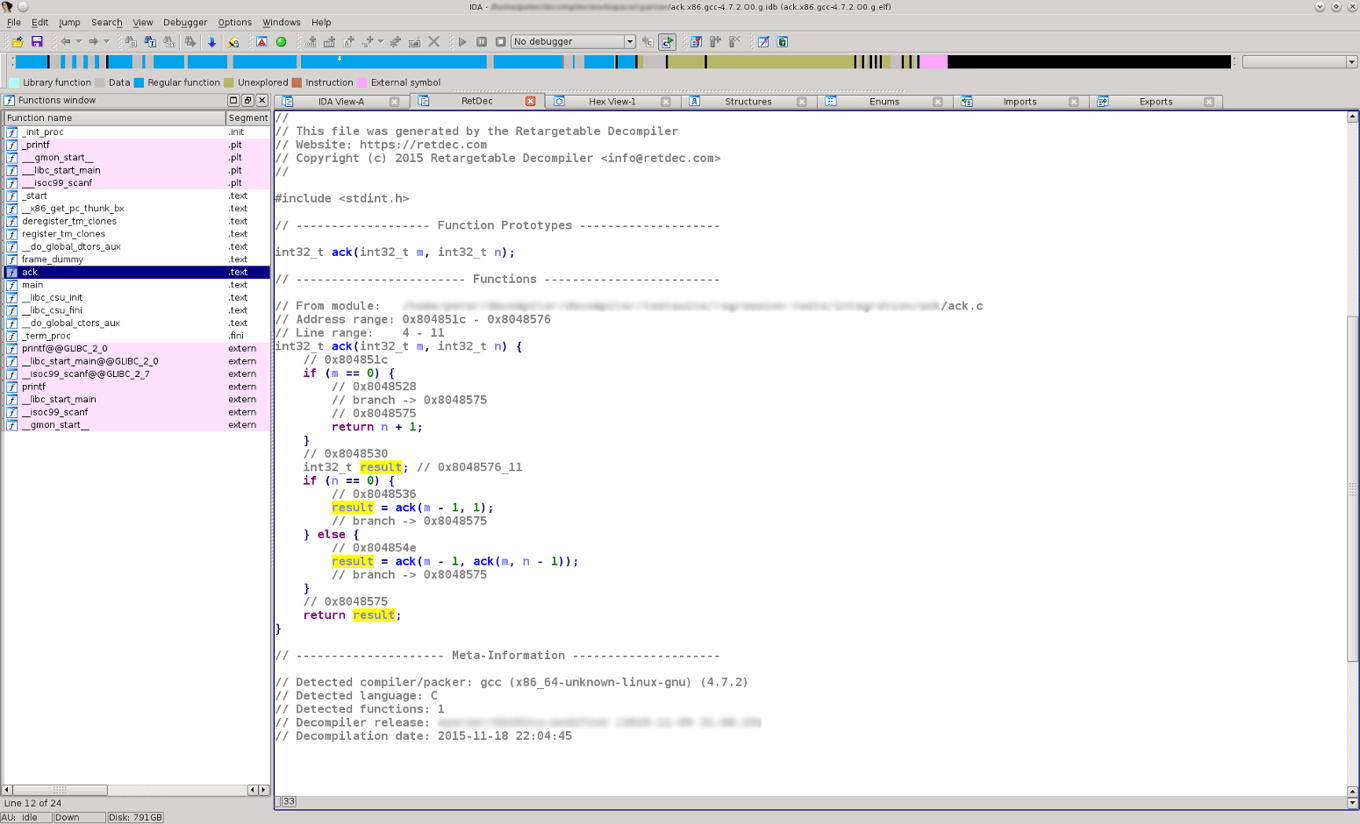Select the ack function in the Functions window
Image resolution: width=1360 pixels, height=824 pixels.
29,271
